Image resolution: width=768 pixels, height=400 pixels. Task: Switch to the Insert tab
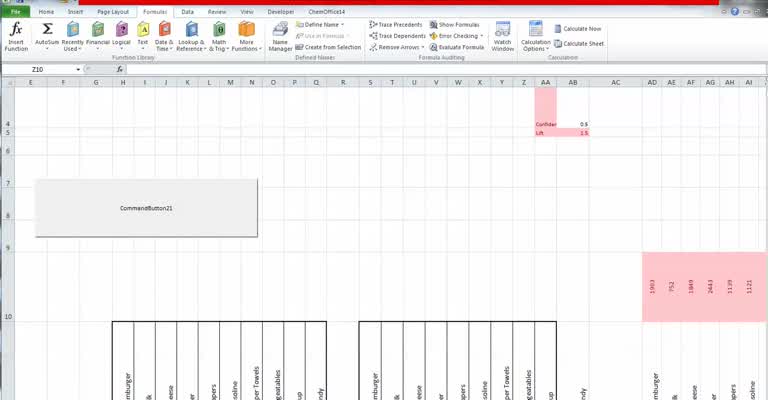click(75, 11)
